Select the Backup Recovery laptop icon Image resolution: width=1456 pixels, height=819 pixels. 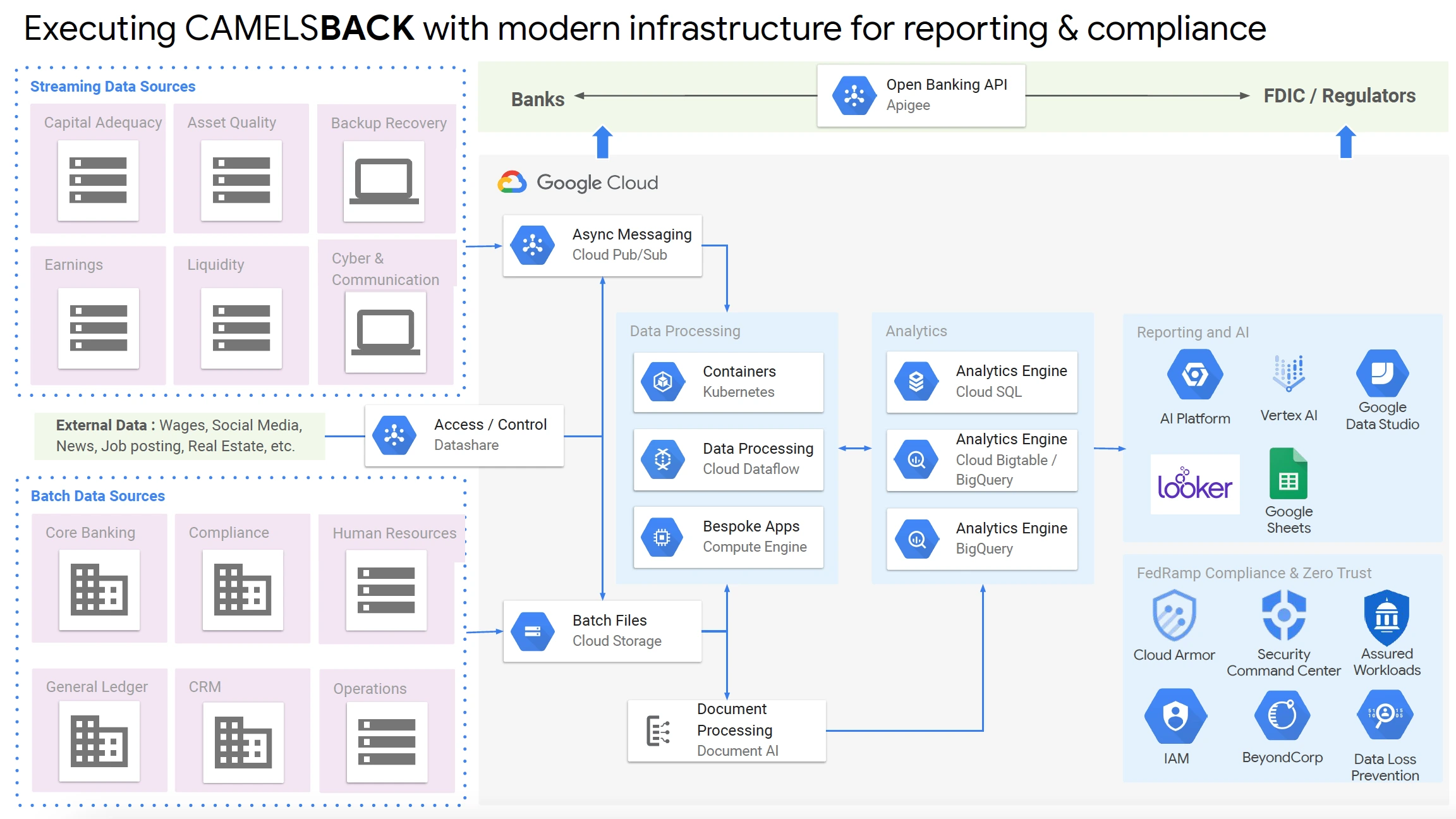(384, 181)
